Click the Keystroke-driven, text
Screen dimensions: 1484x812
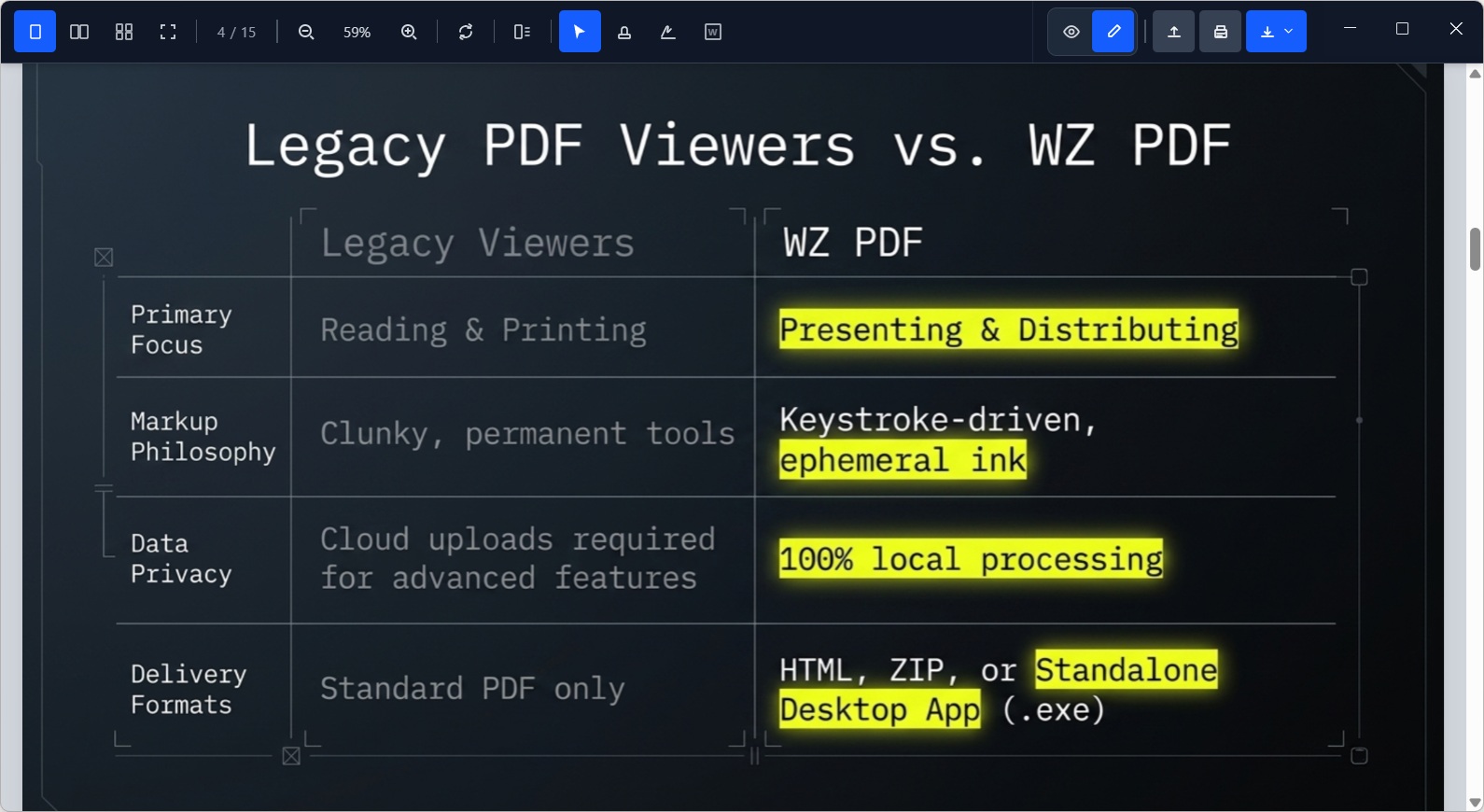pos(938,420)
